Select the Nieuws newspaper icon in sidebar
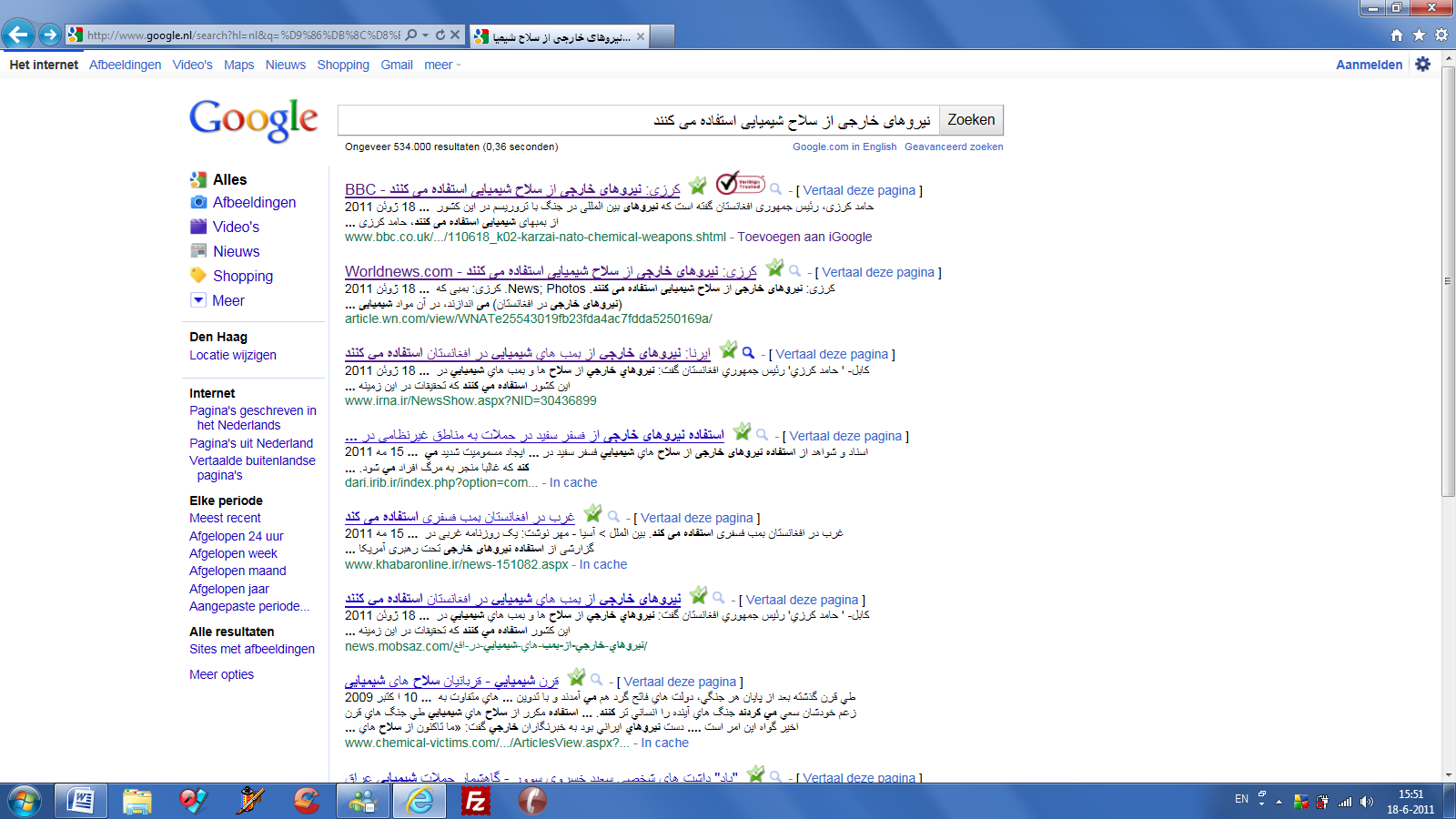This screenshot has height=819, width=1456. (198, 251)
